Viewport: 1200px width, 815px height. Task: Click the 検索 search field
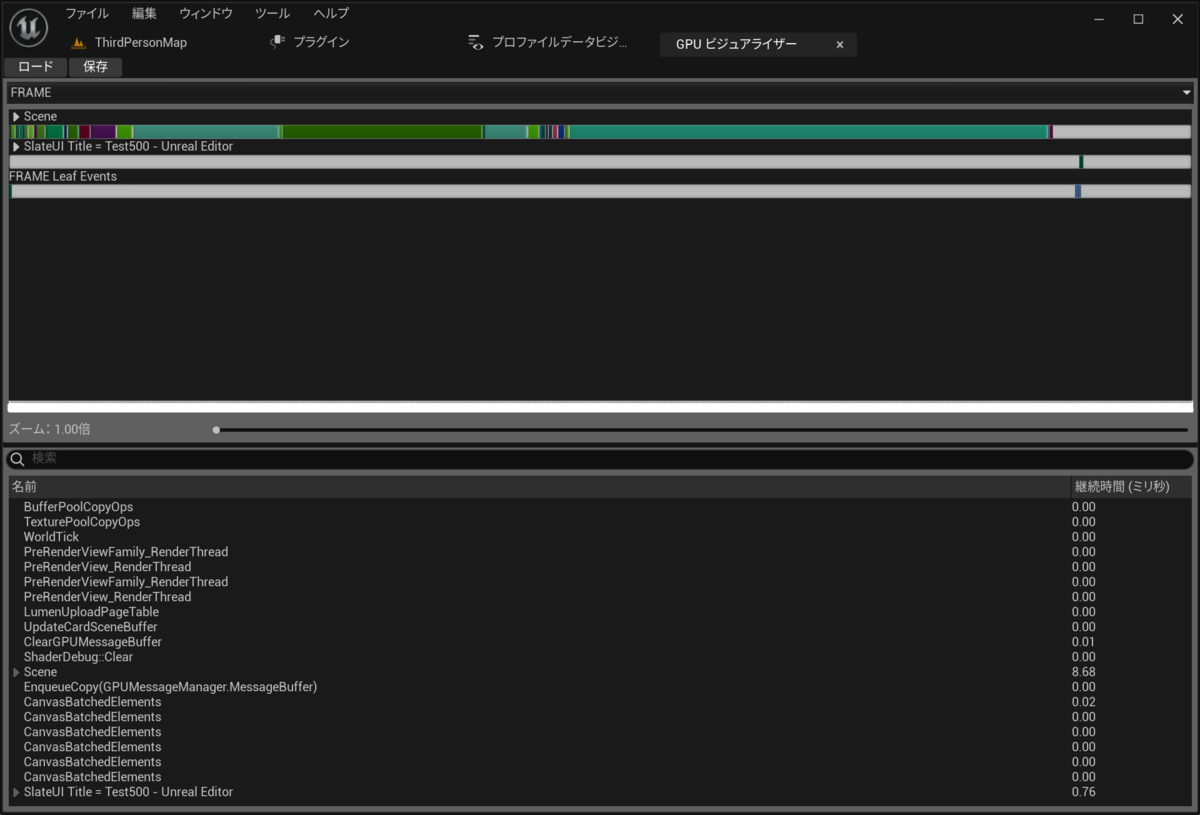coord(600,459)
